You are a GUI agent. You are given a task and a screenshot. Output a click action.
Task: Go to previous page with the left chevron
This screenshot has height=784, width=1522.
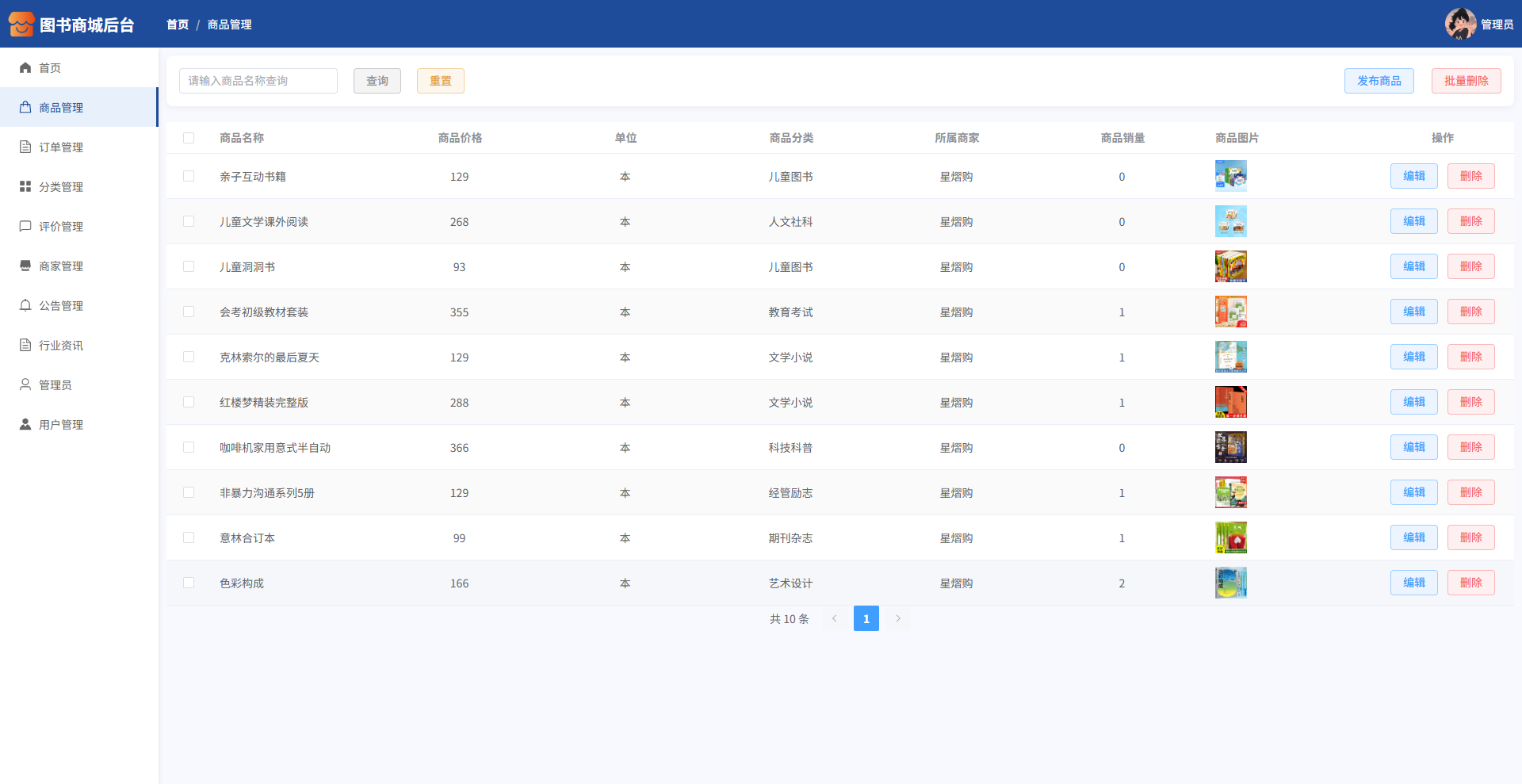point(834,618)
